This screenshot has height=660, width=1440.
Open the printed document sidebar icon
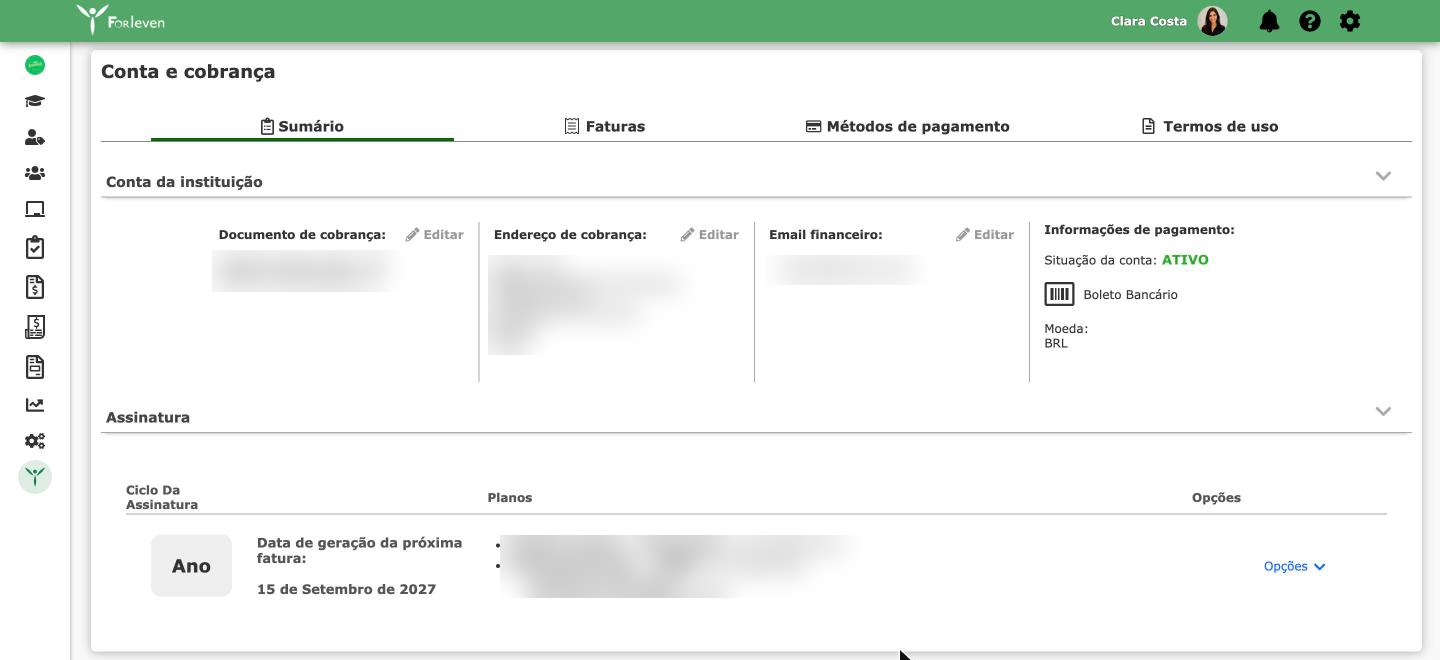tap(35, 367)
